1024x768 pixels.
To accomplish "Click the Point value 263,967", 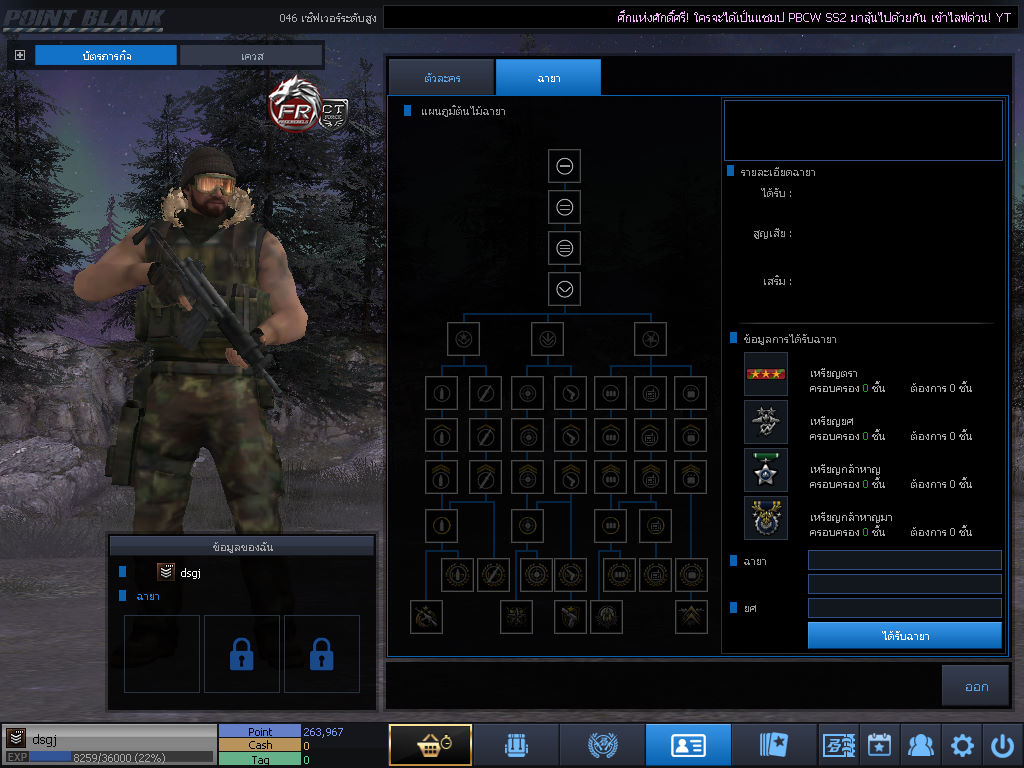I will click(323, 732).
